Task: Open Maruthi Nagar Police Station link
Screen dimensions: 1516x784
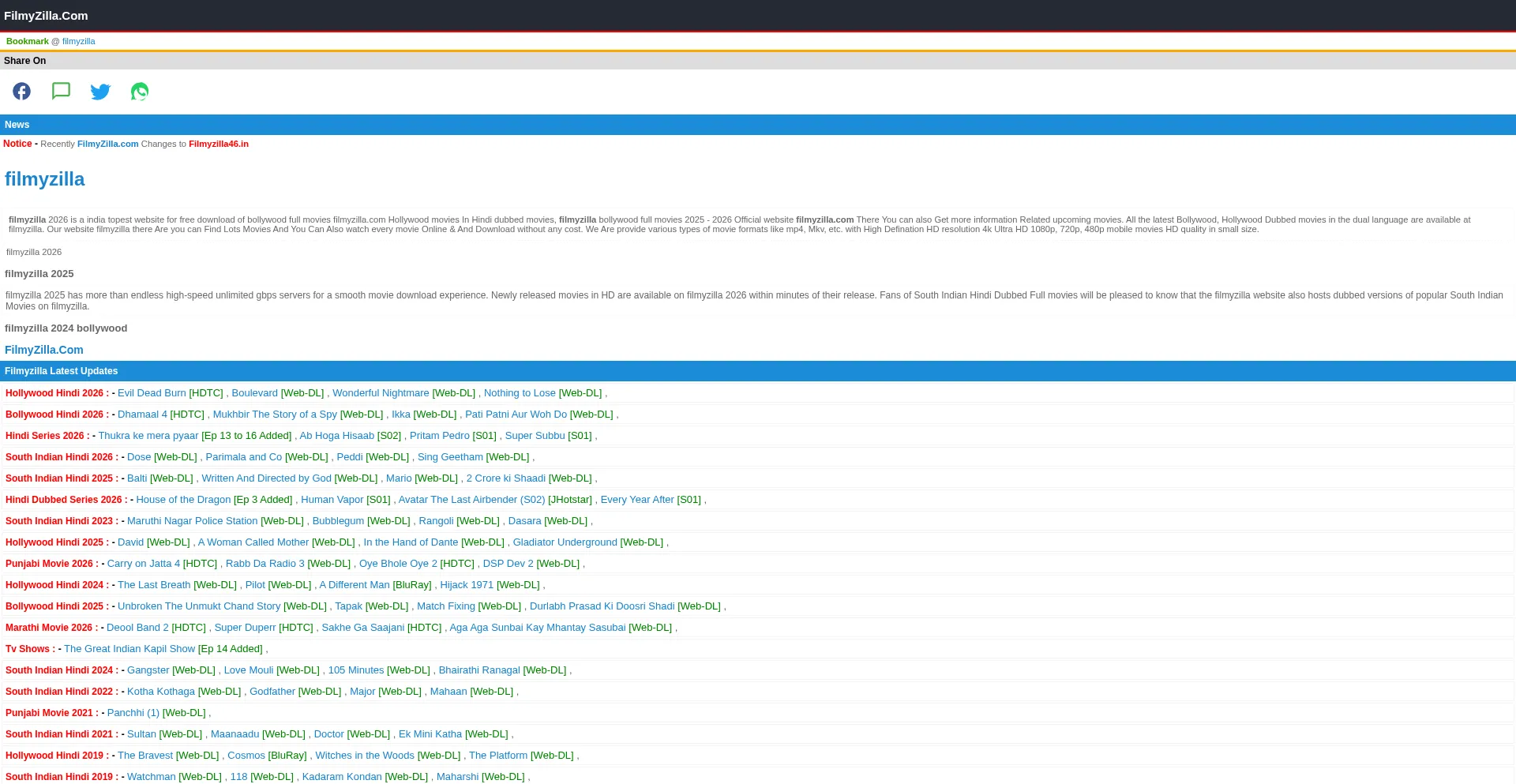Action: (x=193, y=521)
